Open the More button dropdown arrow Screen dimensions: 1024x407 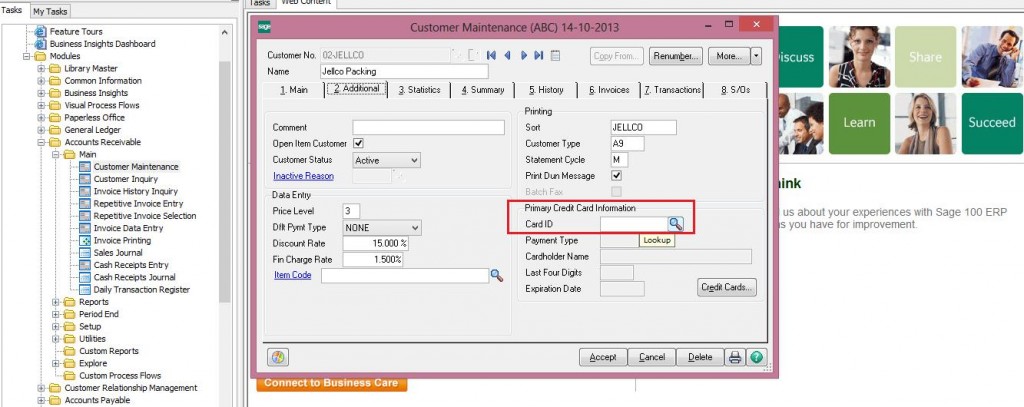click(756, 56)
